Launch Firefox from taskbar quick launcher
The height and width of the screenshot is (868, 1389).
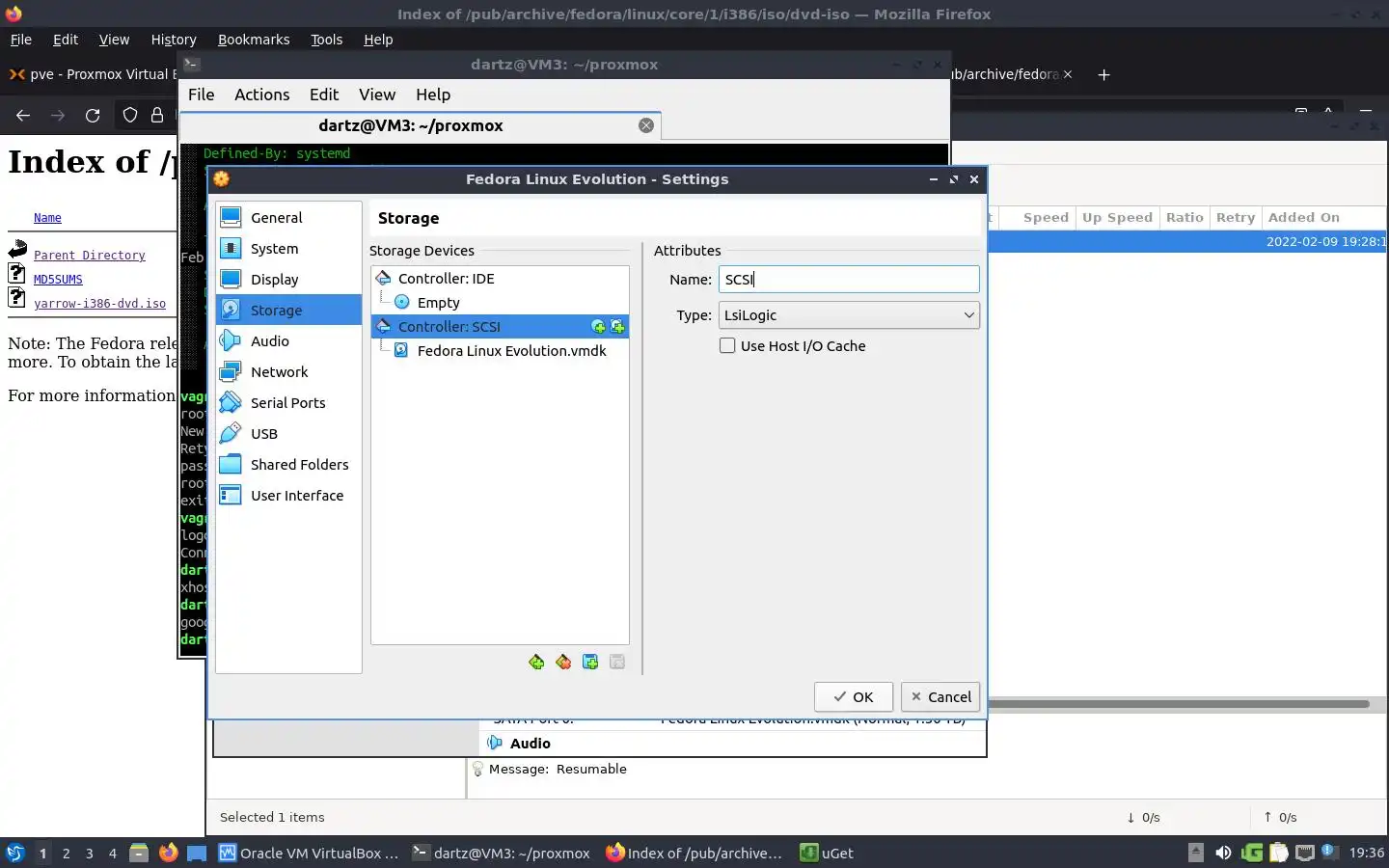coord(168,853)
